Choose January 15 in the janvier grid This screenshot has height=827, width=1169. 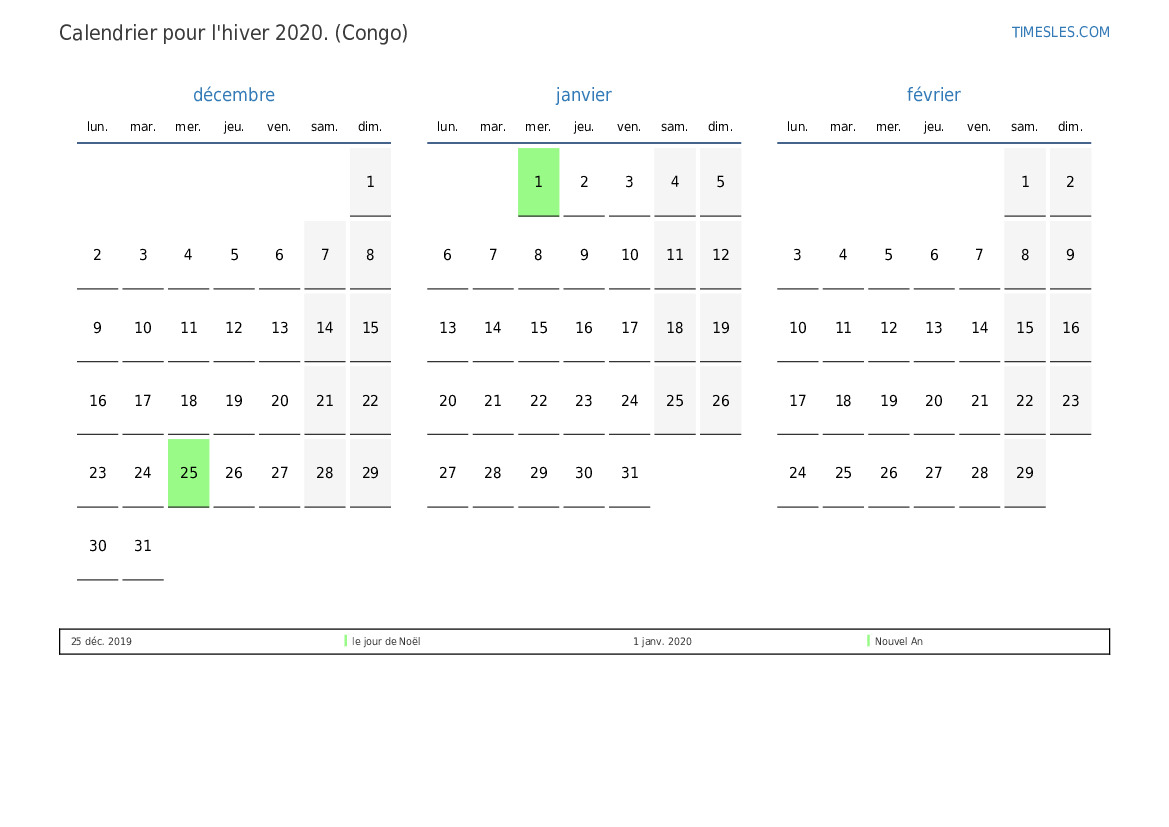tap(538, 328)
